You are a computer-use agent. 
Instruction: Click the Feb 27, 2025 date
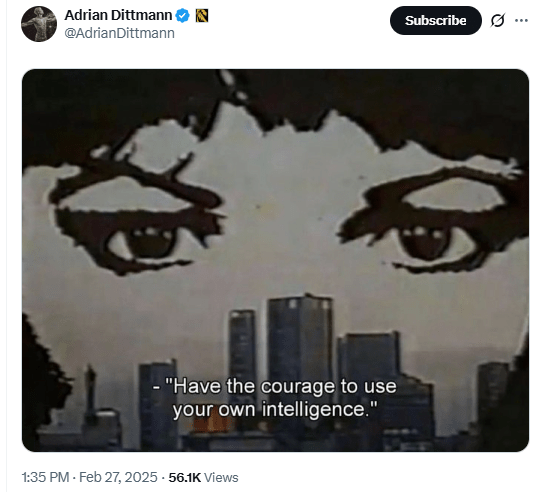[x=118, y=477]
